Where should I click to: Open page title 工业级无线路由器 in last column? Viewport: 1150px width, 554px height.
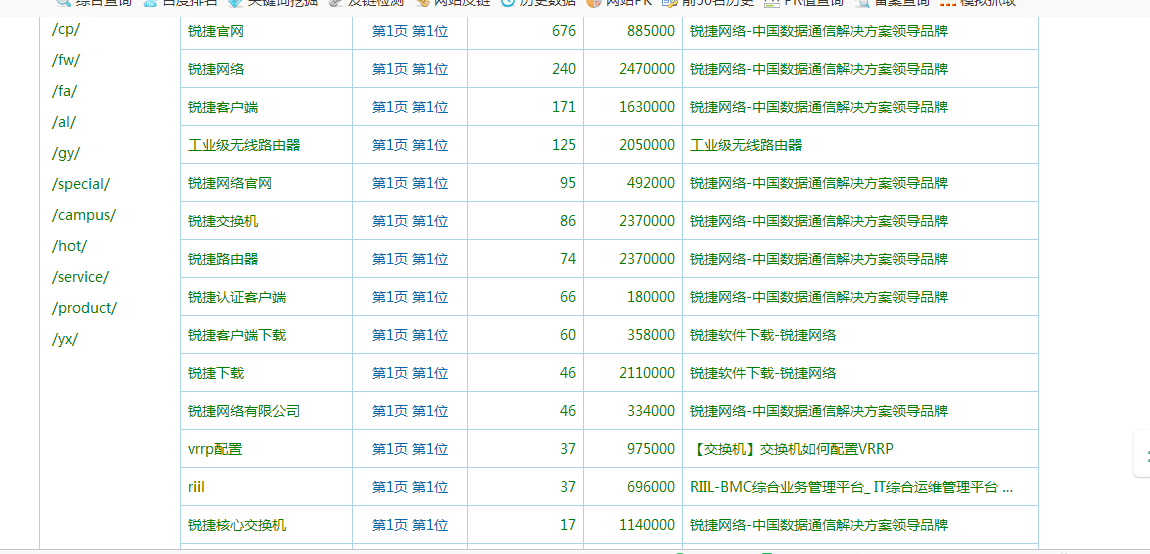(746, 145)
